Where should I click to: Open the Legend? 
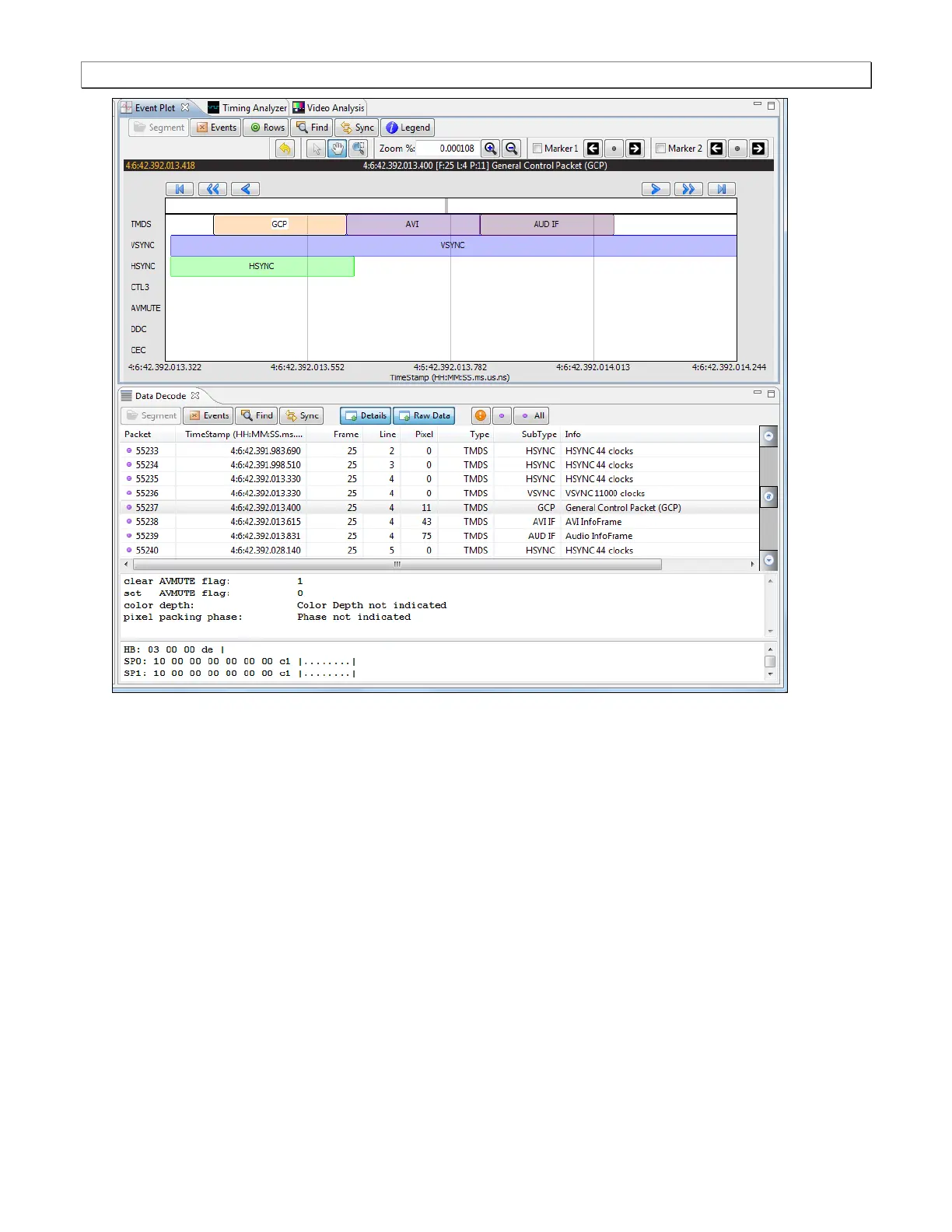point(408,128)
